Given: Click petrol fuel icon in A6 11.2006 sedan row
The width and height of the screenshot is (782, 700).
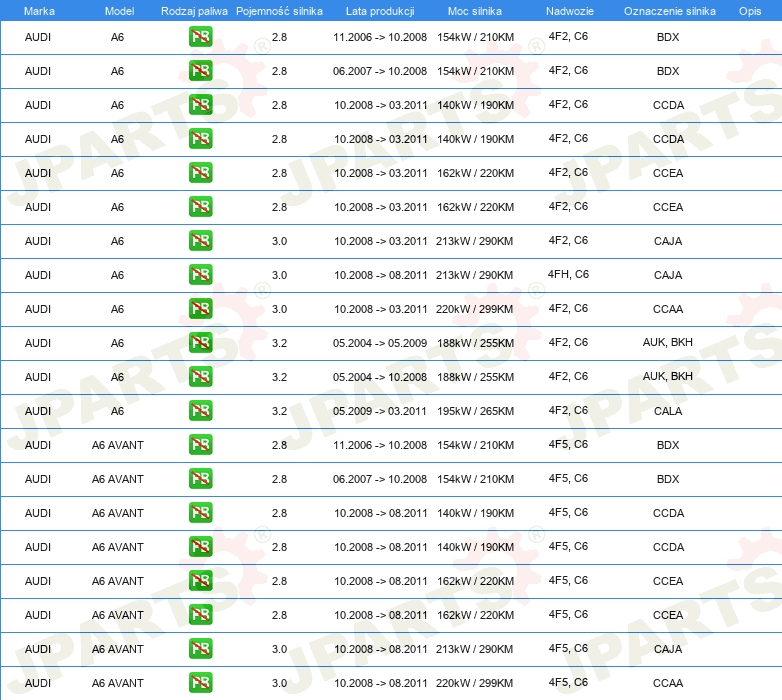Looking at the screenshot, I should (200, 37).
